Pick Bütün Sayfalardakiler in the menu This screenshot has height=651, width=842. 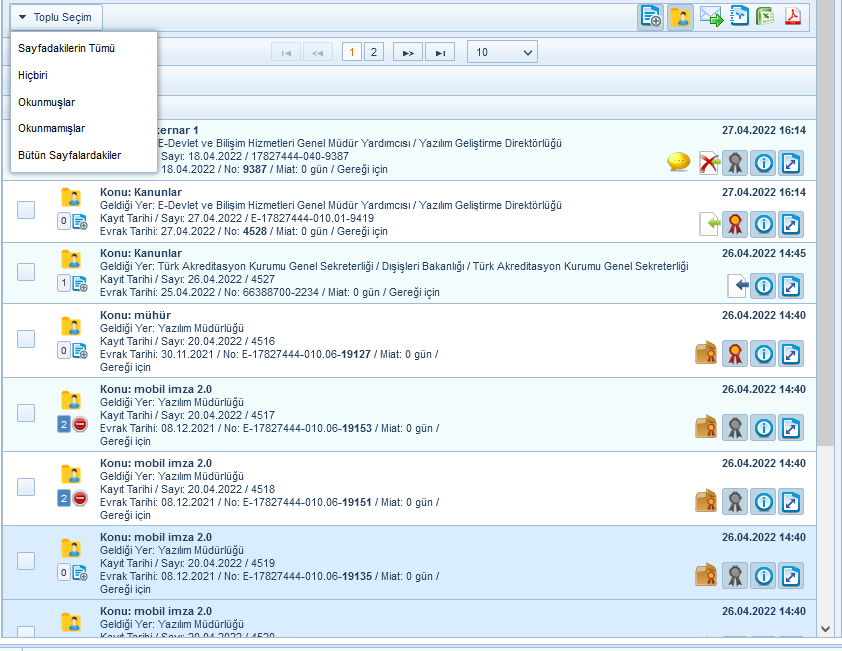pos(69,155)
